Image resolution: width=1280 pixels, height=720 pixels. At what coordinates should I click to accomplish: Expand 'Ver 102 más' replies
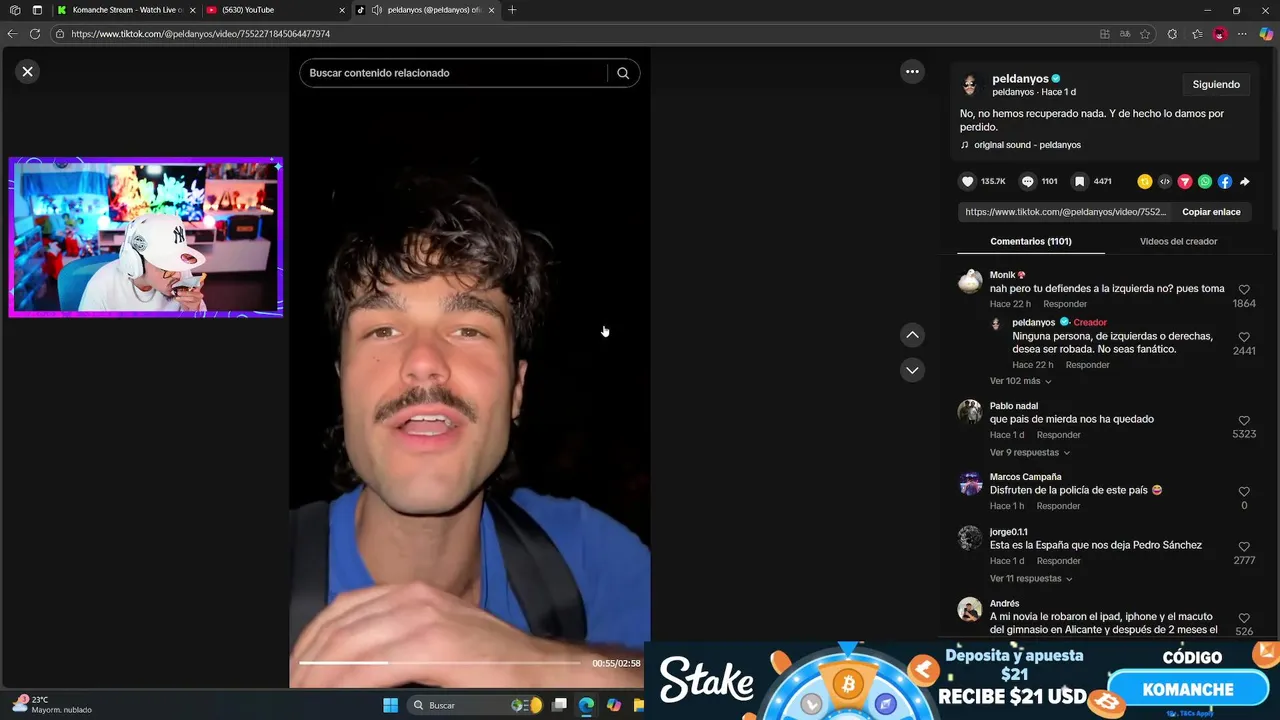pos(1020,381)
